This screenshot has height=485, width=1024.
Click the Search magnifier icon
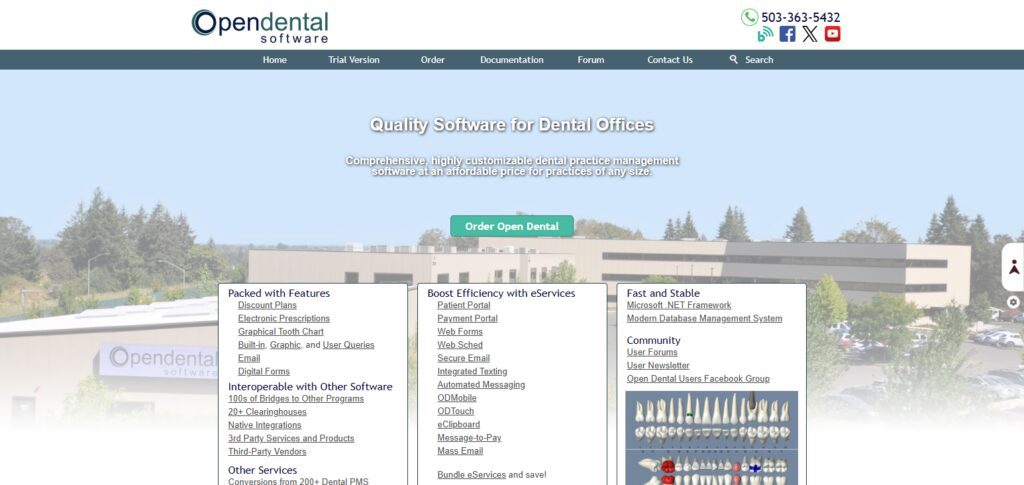733,59
